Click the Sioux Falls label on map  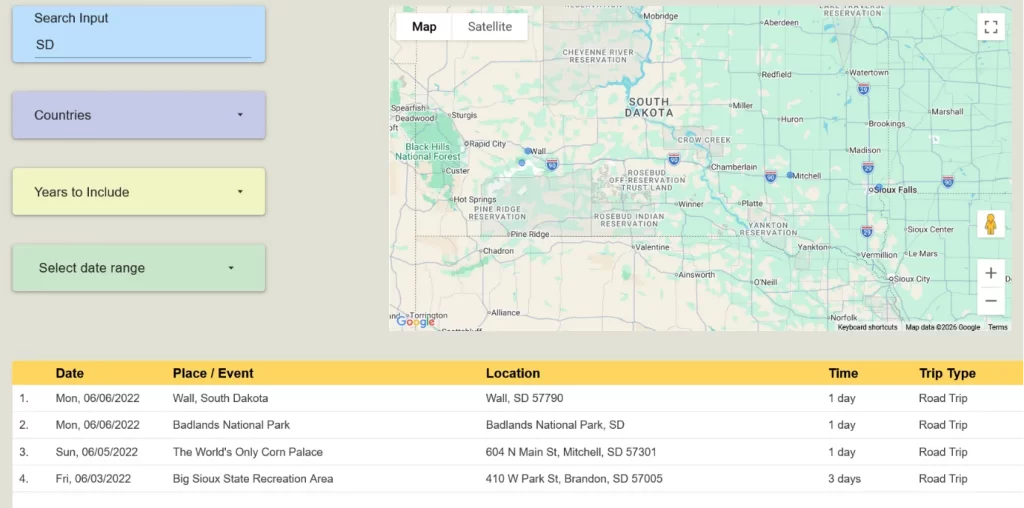895,190
